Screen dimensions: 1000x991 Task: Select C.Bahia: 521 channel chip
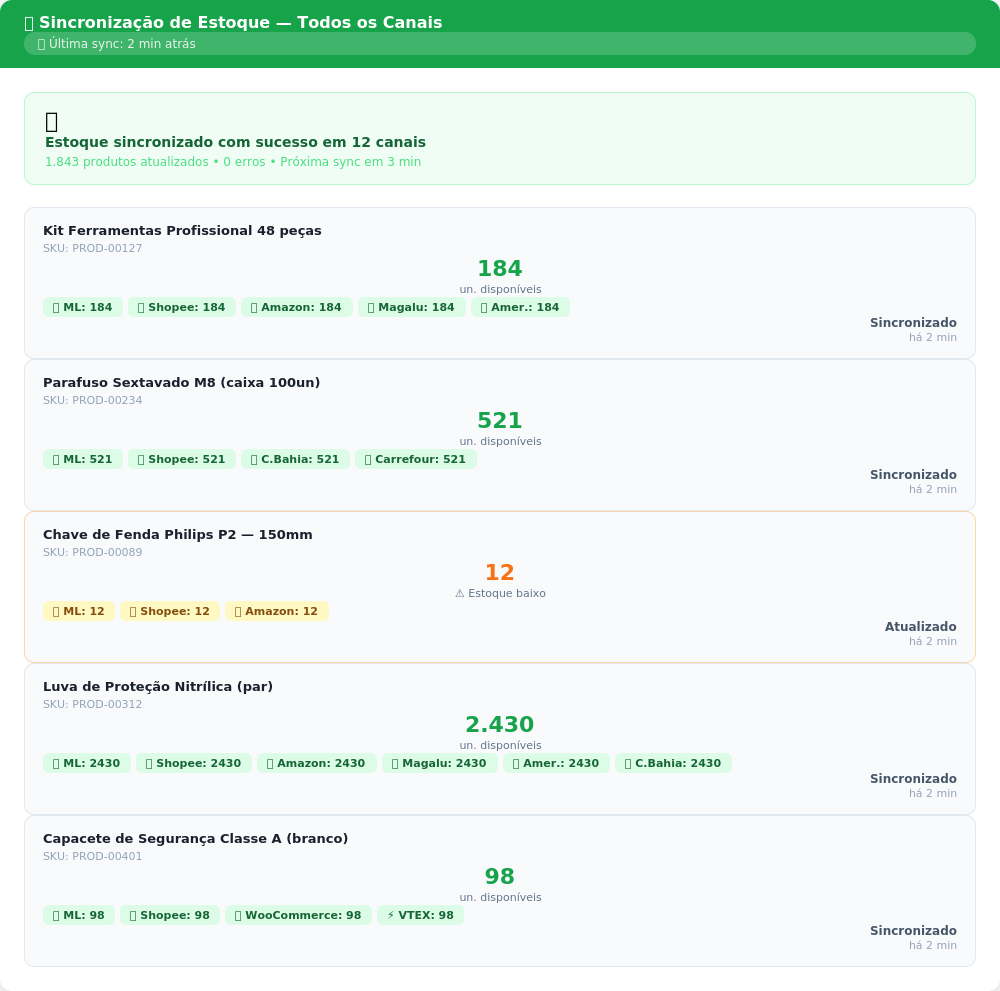pyautogui.click(x=295, y=459)
